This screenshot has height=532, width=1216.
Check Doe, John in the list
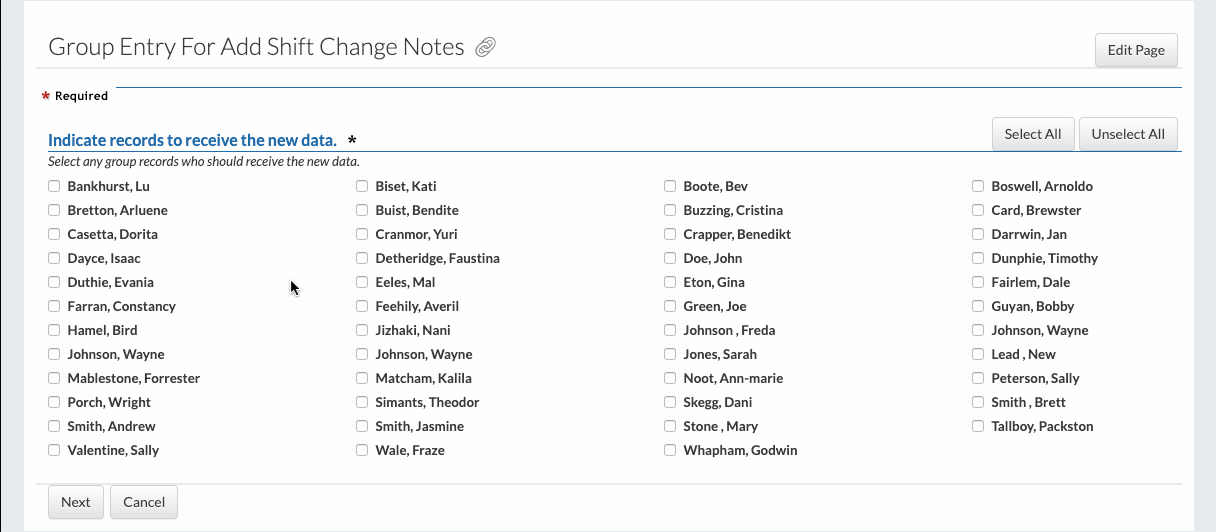pos(670,258)
